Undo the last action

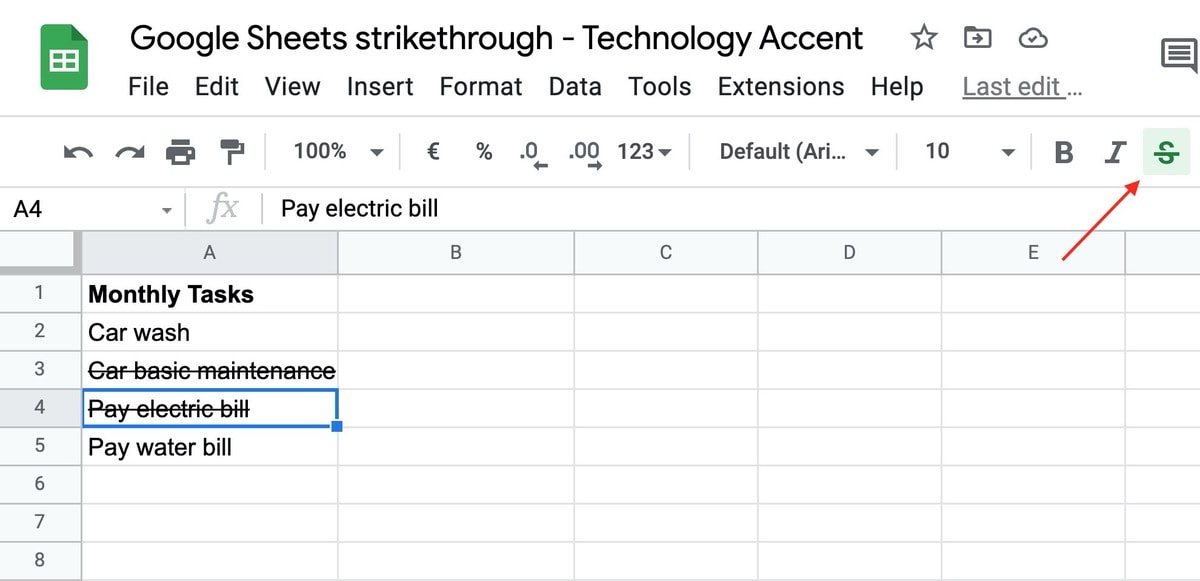[x=78, y=152]
